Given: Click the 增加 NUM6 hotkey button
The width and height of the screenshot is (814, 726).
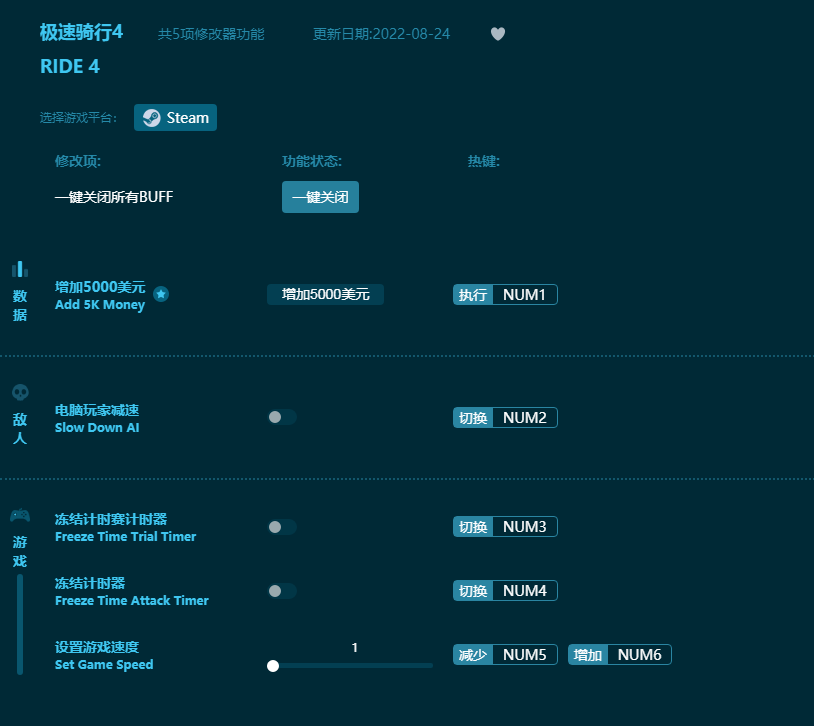Looking at the screenshot, I should (x=620, y=654).
